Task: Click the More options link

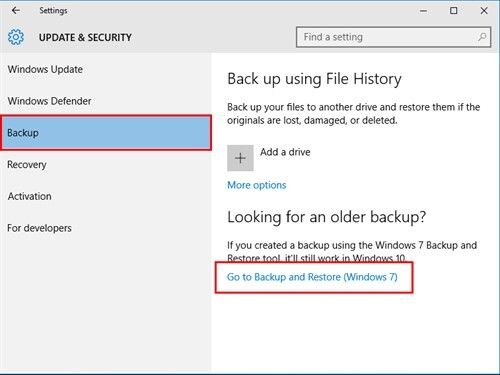Action: (x=257, y=185)
